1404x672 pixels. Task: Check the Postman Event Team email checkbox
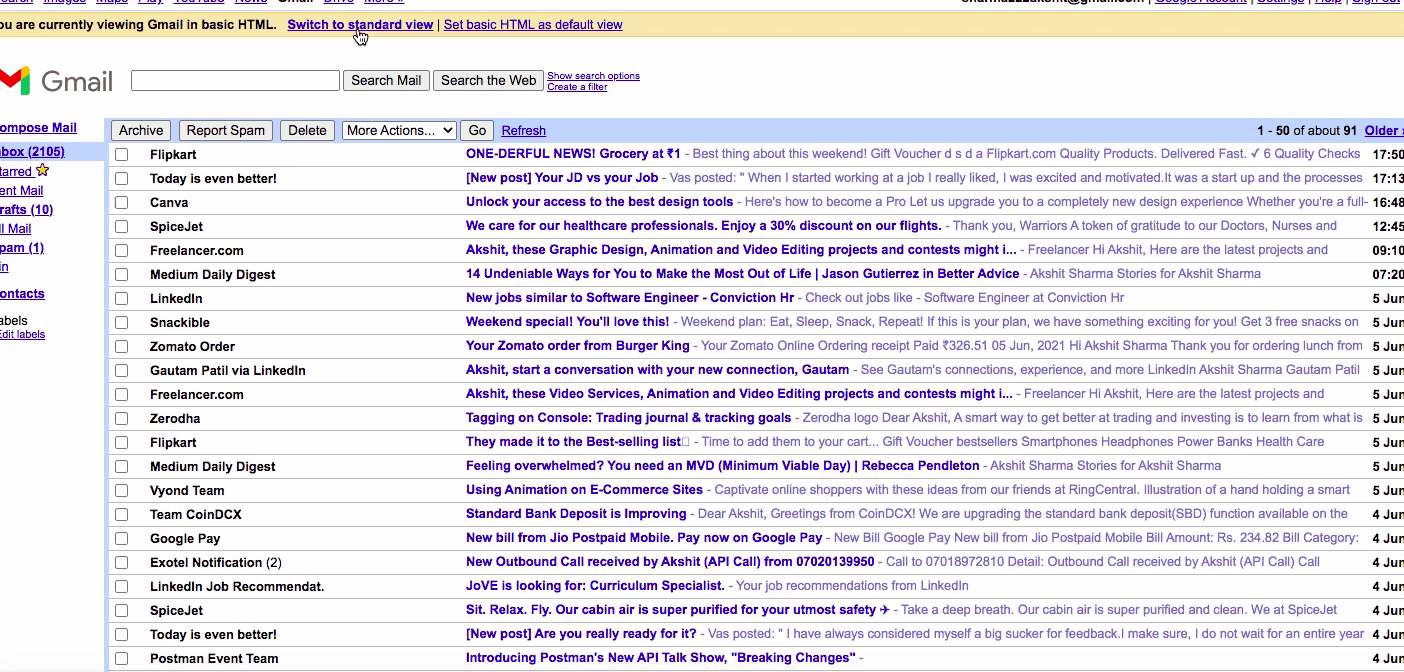(x=122, y=658)
